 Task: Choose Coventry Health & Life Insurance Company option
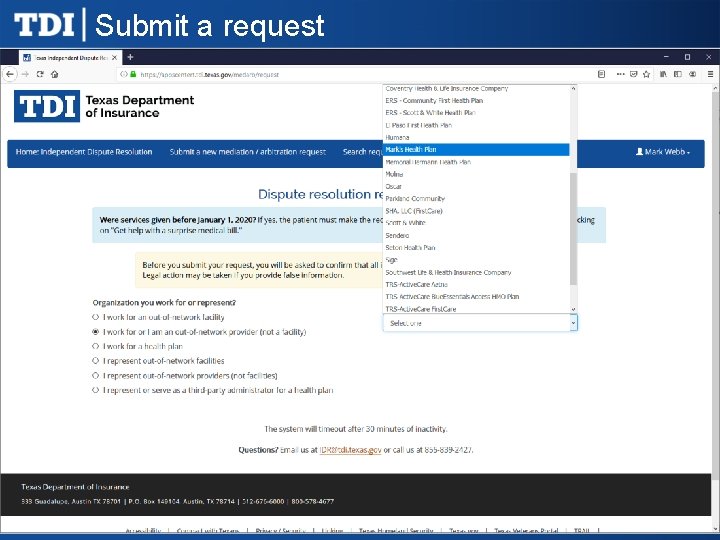tap(476, 88)
